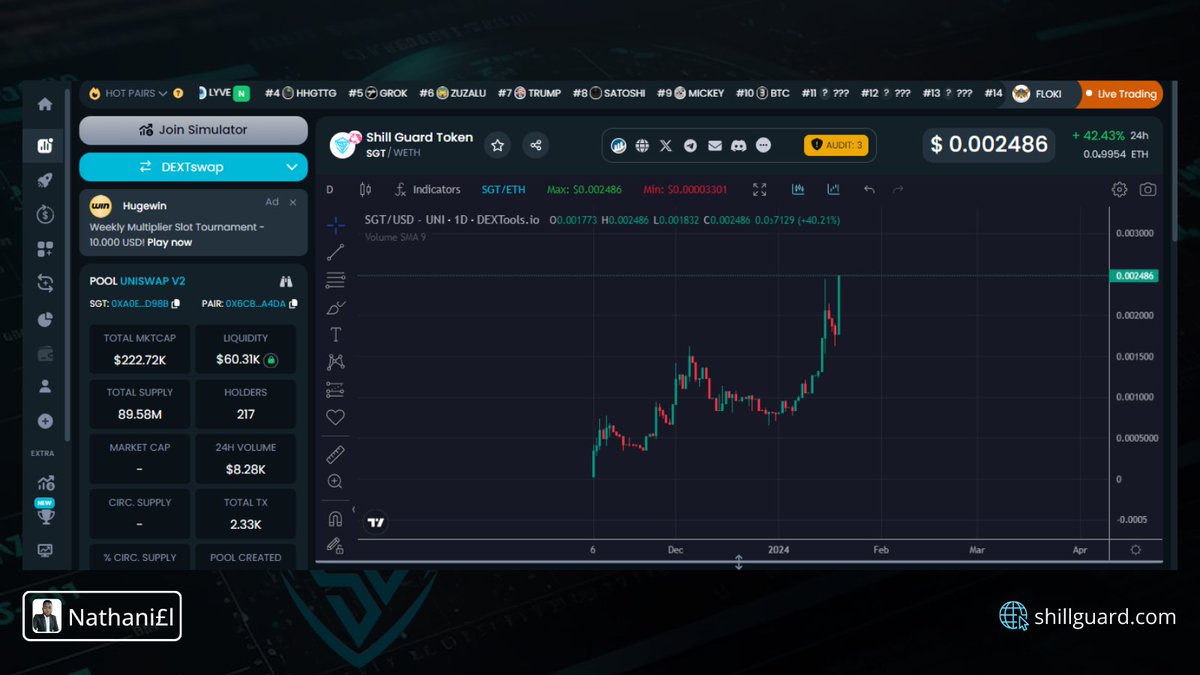Screen dimensions: 1200x675
Task: Select hot pair #9 MICKEY
Action: coord(690,94)
